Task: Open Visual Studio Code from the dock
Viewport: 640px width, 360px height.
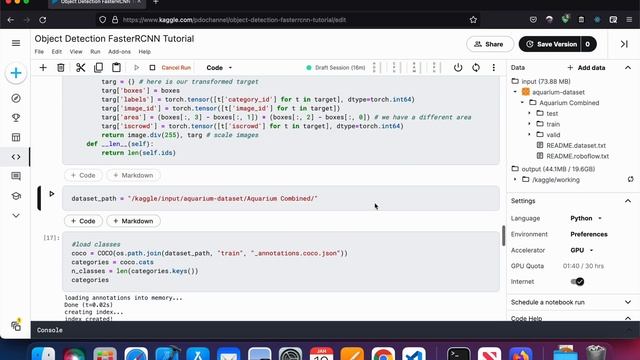Action: tap(414, 354)
